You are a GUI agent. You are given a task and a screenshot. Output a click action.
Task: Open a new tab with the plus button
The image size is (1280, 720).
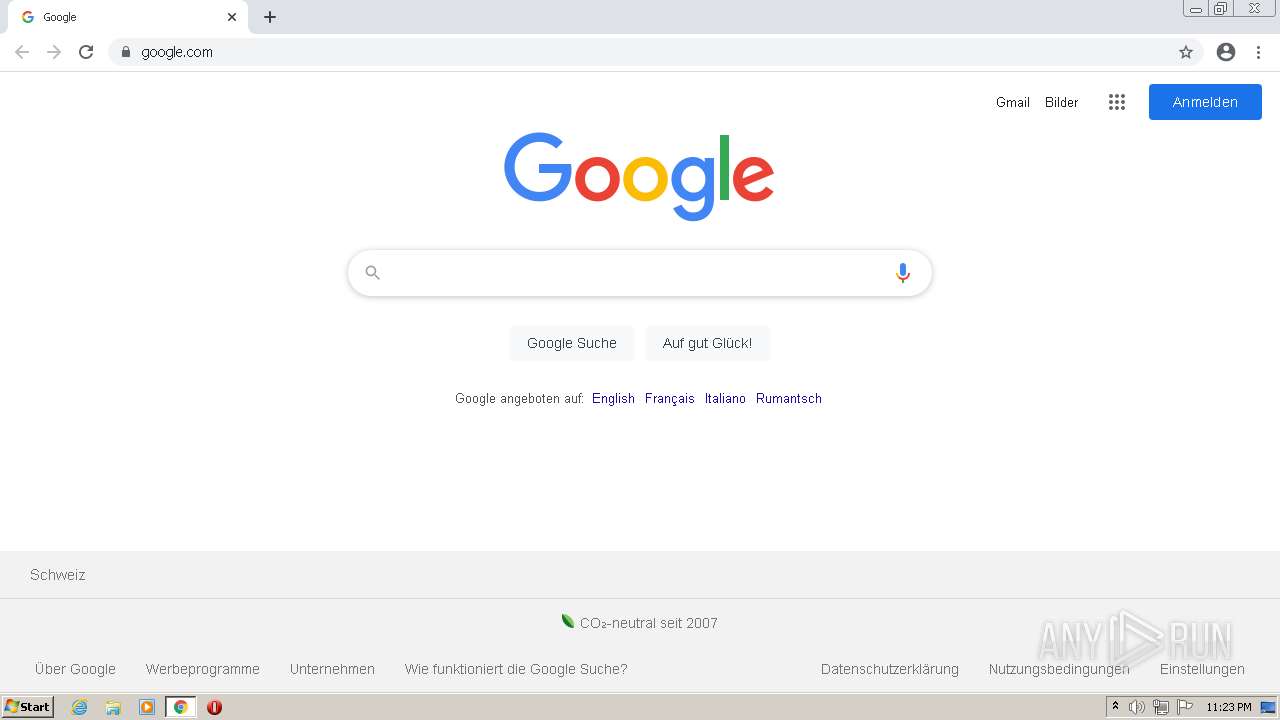point(270,17)
